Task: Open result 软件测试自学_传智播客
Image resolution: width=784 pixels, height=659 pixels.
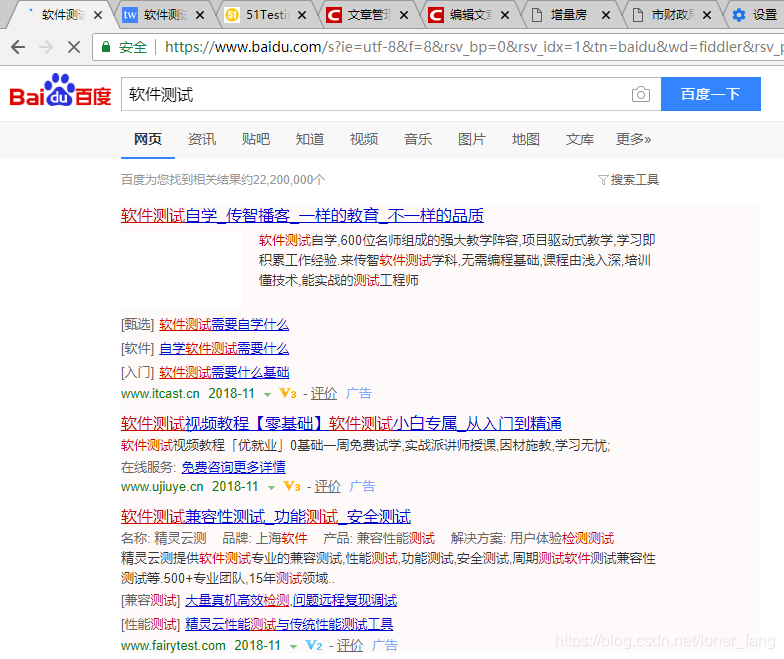Action: 302,216
